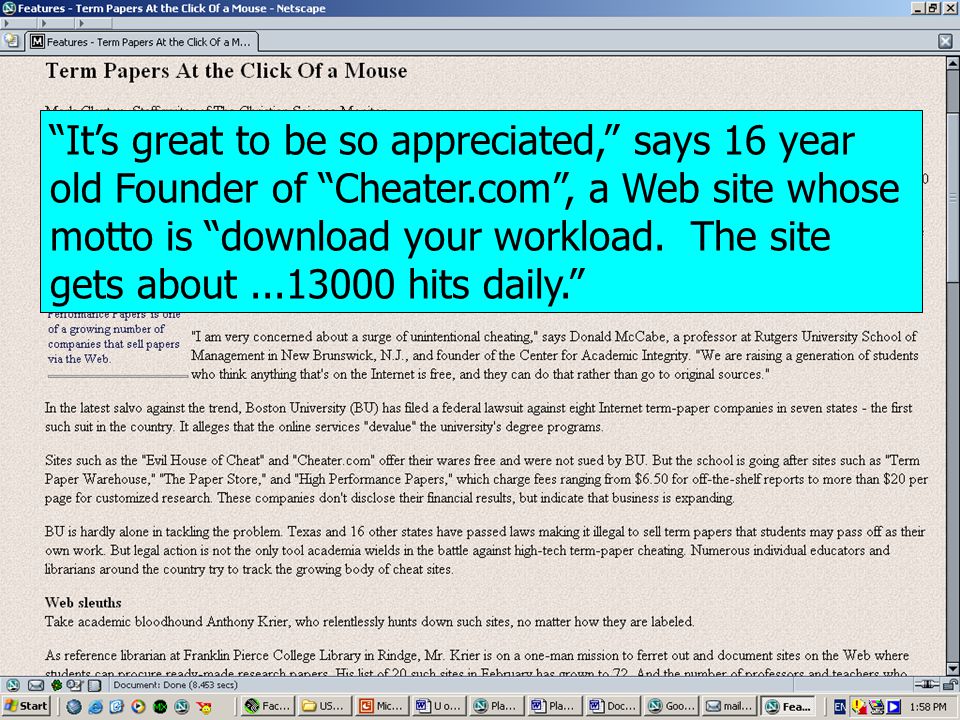Viewport: 960px width, 720px height.
Task: Switch to the 'US...' folder taskbar window
Action: coord(326,706)
